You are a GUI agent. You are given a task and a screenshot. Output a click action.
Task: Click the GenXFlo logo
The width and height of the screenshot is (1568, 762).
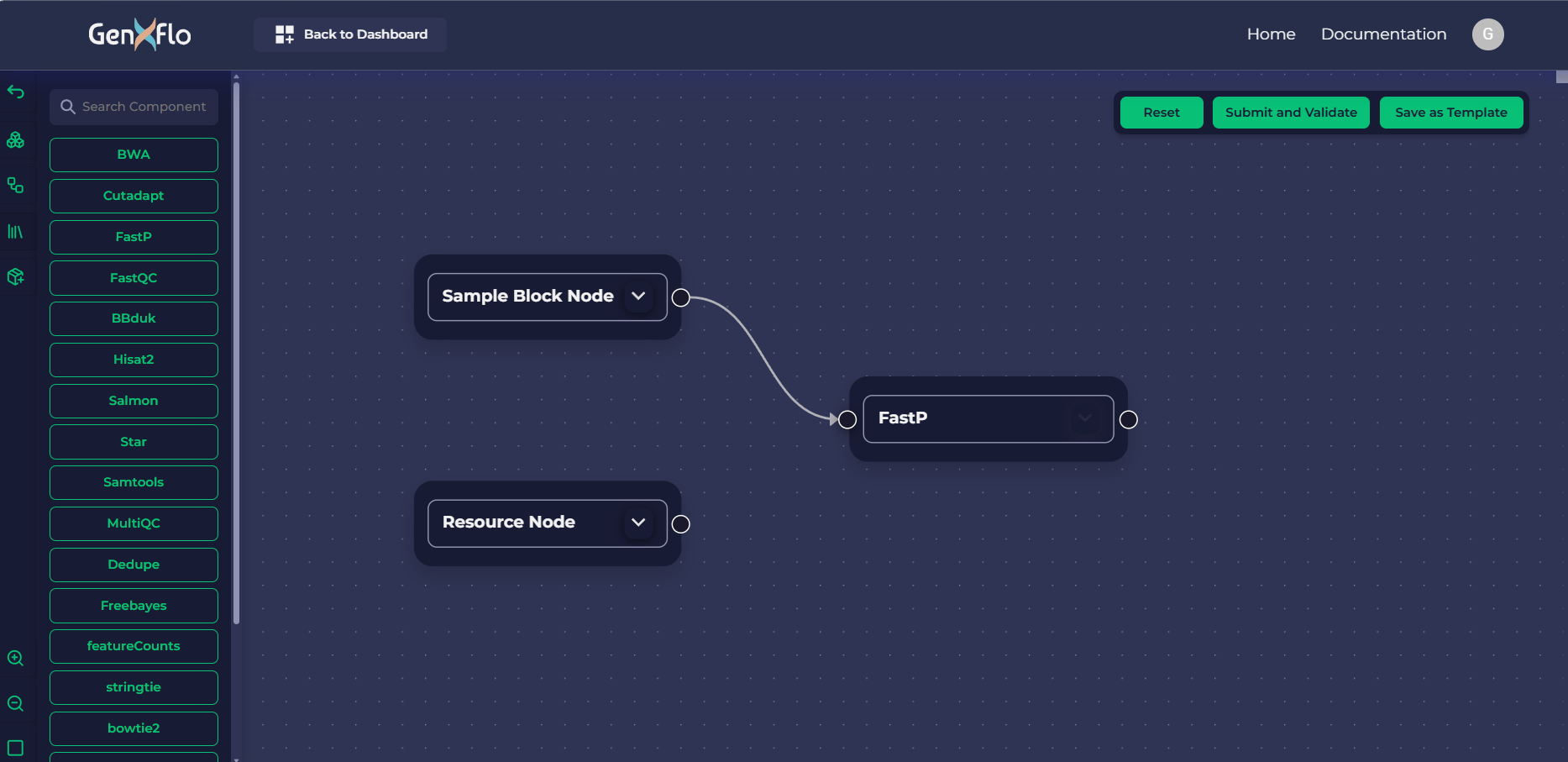coord(139,34)
